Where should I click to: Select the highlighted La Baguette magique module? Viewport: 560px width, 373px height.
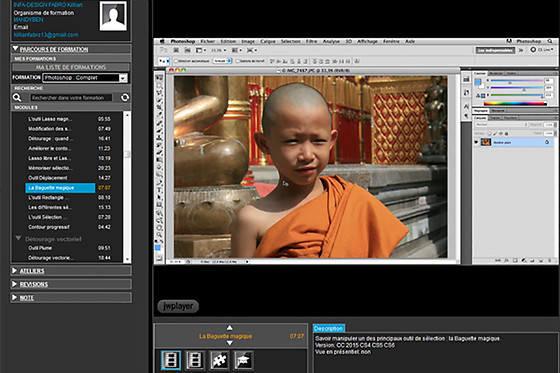pyautogui.click(x=60, y=188)
